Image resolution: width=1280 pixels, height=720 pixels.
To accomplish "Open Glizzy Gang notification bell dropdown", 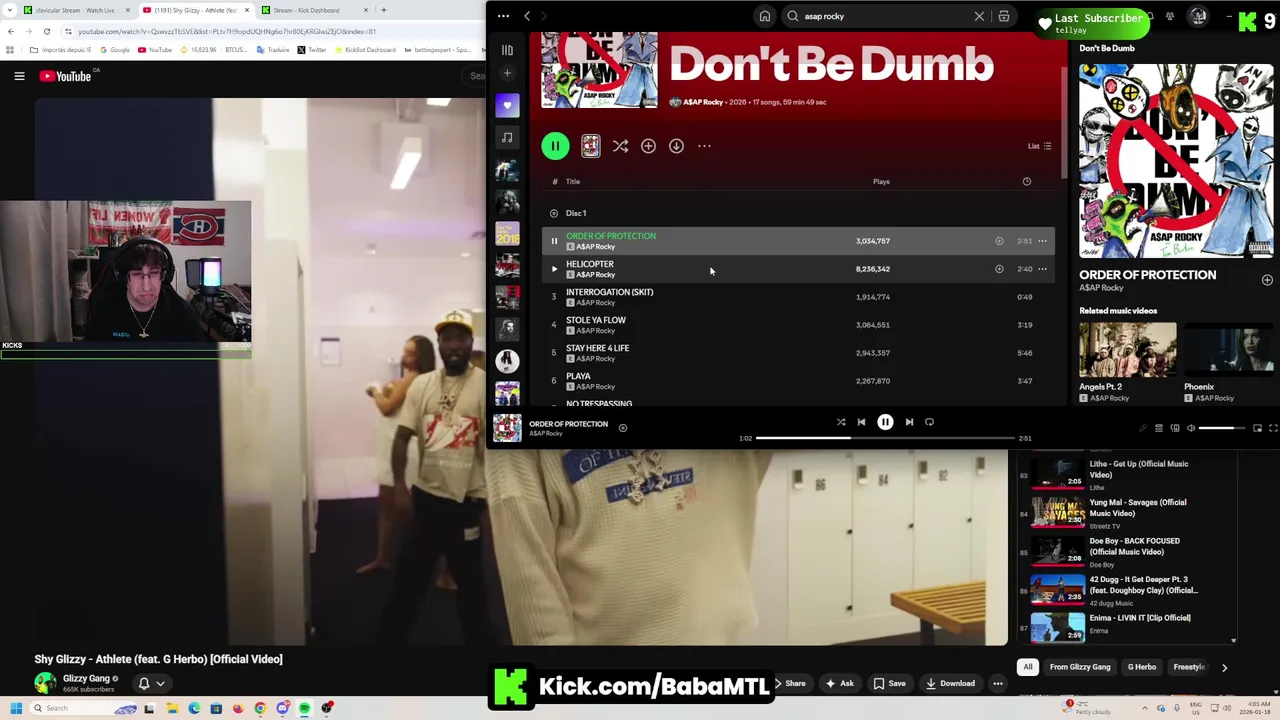I will [151, 684].
